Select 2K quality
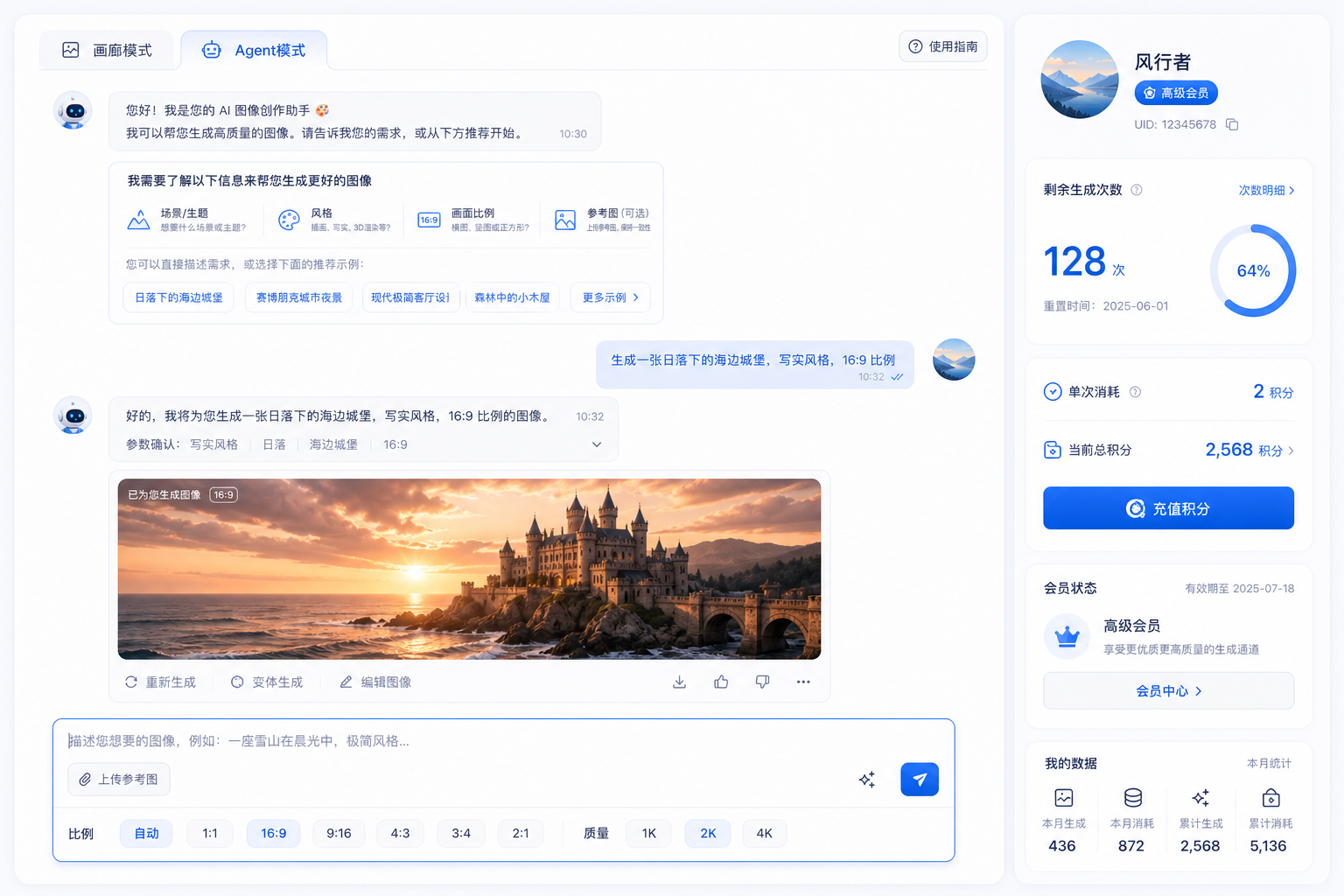The width and height of the screenshot is (1344, 896). tap(708, 833)
